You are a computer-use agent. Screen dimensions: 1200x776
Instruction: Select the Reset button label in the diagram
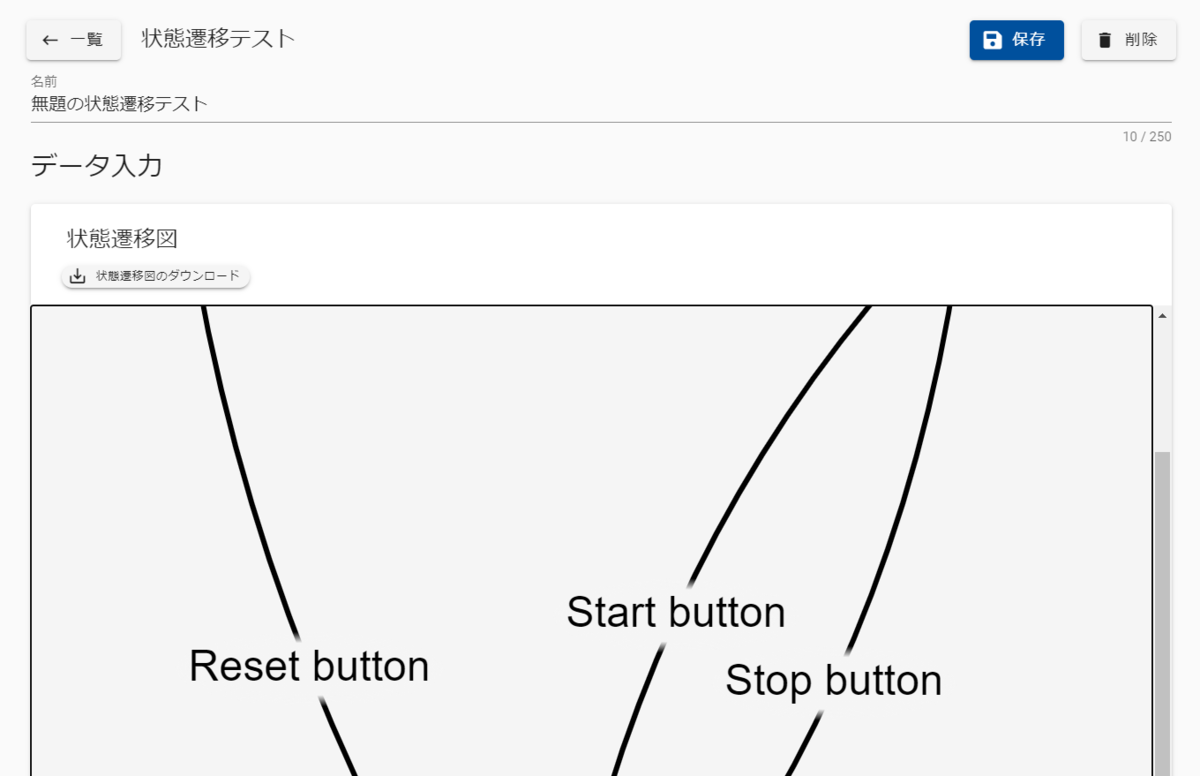[308, 665]
